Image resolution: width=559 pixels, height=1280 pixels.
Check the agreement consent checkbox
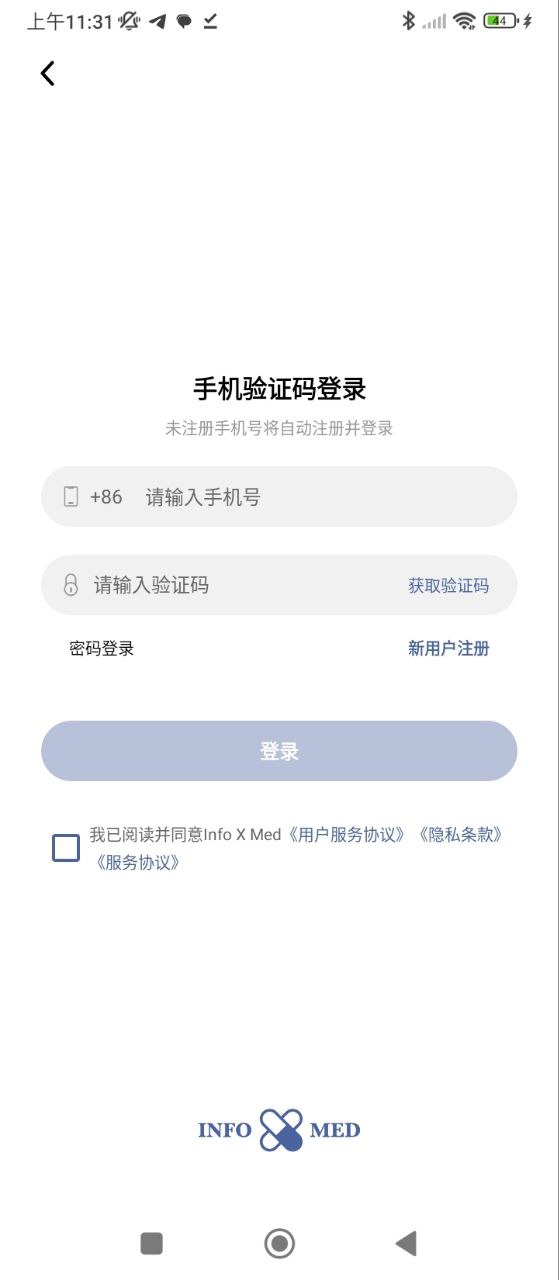66,848
